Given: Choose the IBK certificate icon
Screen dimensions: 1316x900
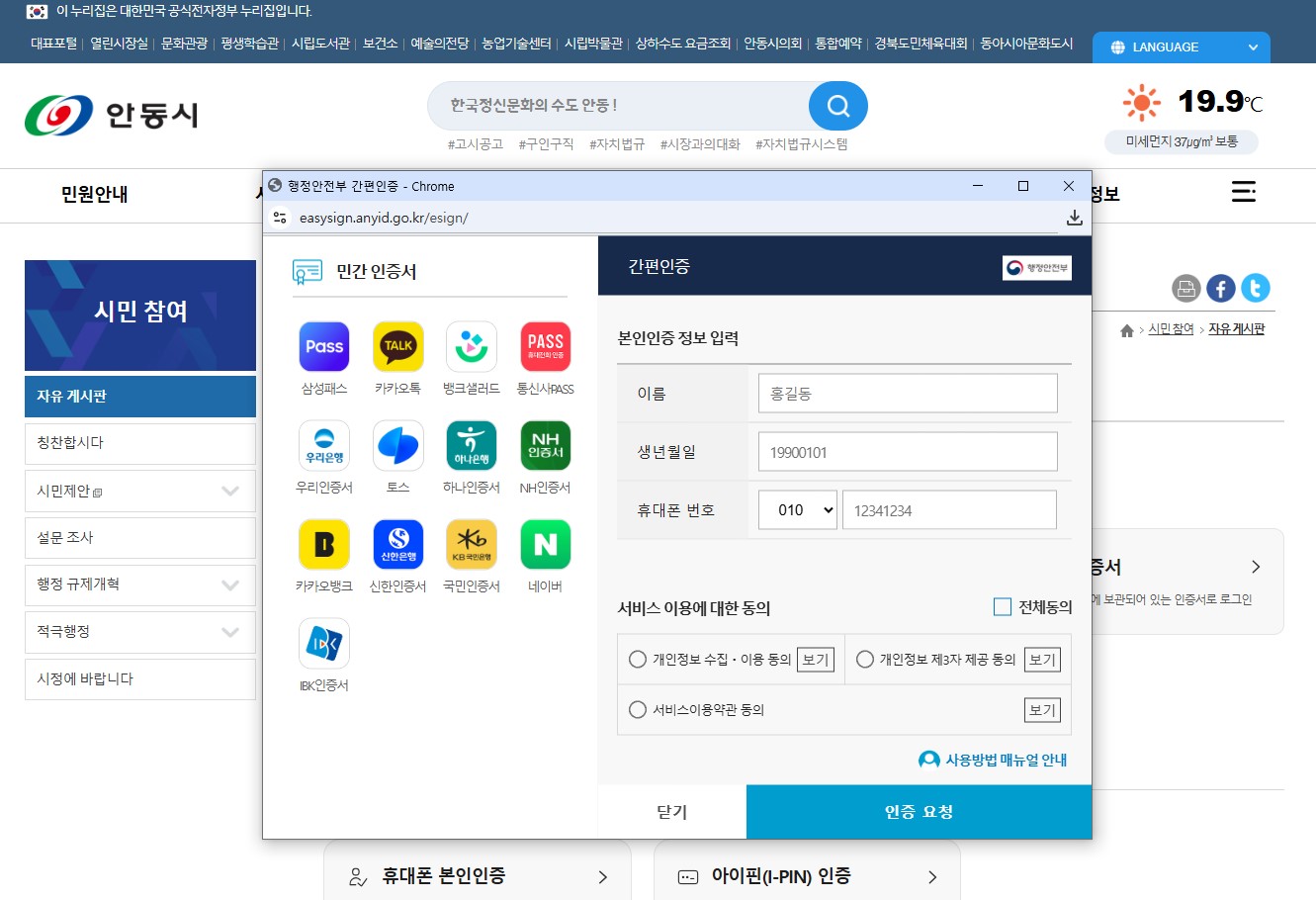Looking at the screenshot, I should pos(324,643).
